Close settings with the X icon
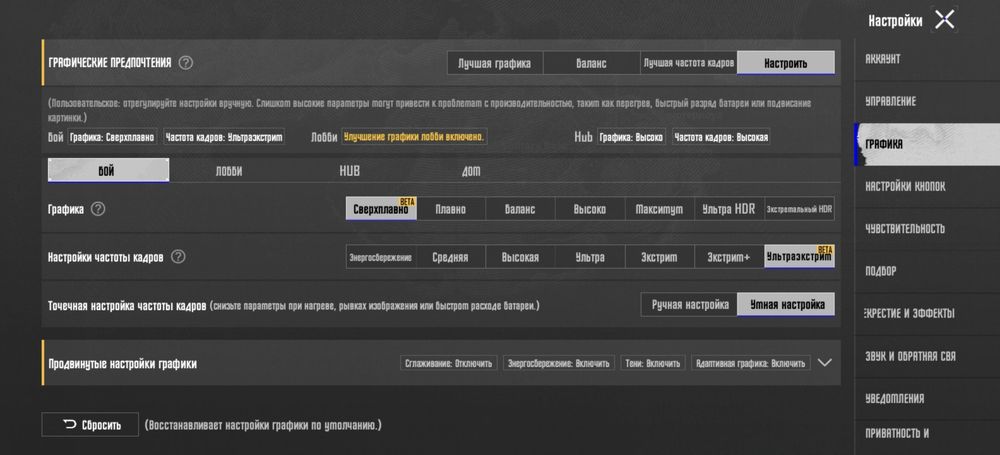Screen dimensions: 1000x455 [945, 20]
